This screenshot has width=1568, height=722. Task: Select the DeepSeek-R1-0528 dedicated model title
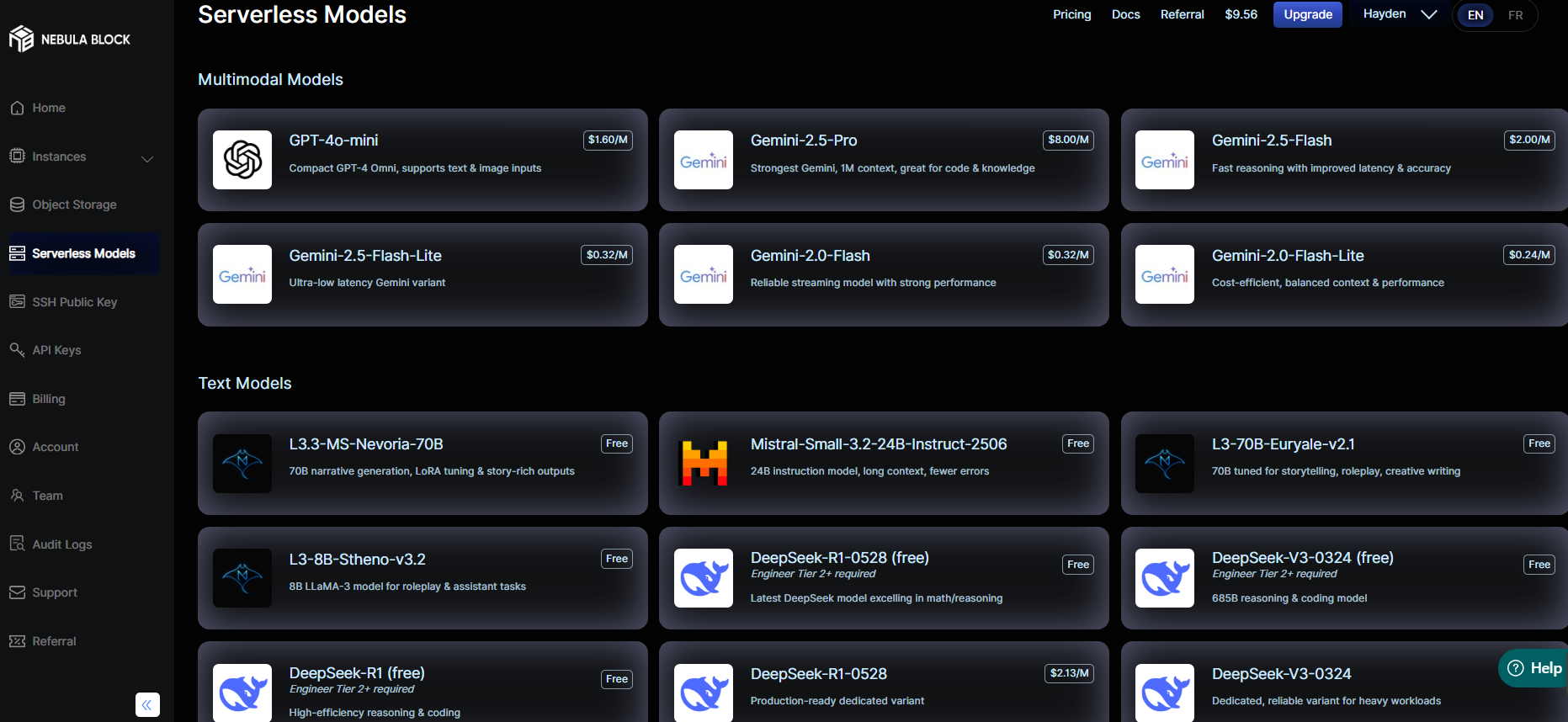click(x=818, y=674)
